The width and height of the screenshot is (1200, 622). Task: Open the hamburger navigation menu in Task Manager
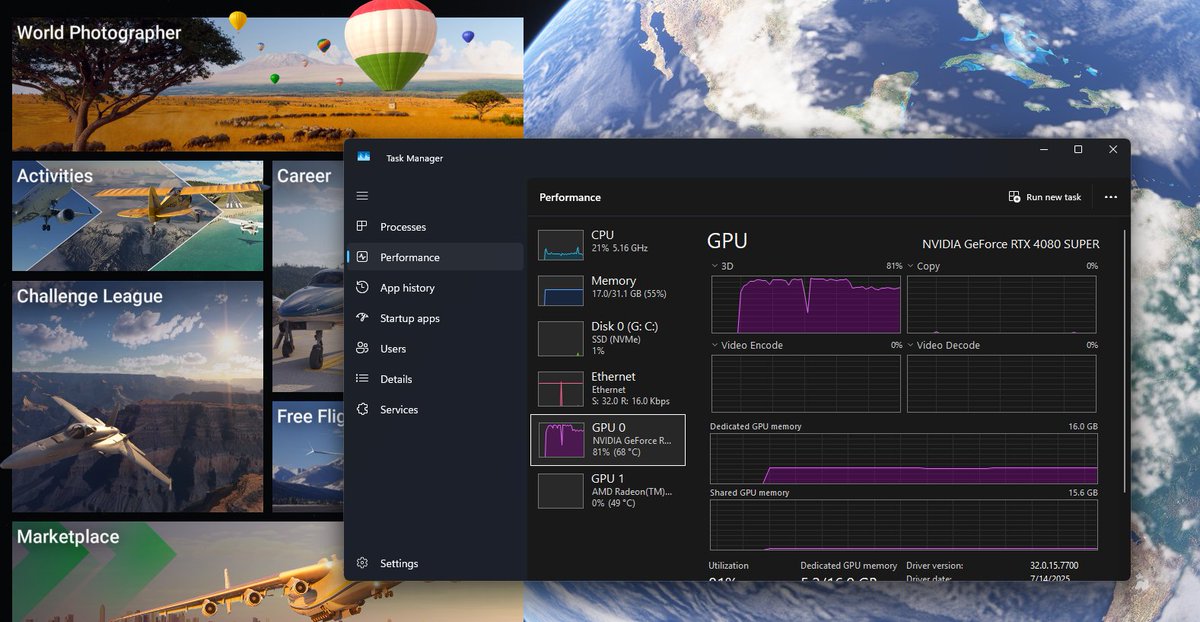[362, 196]
